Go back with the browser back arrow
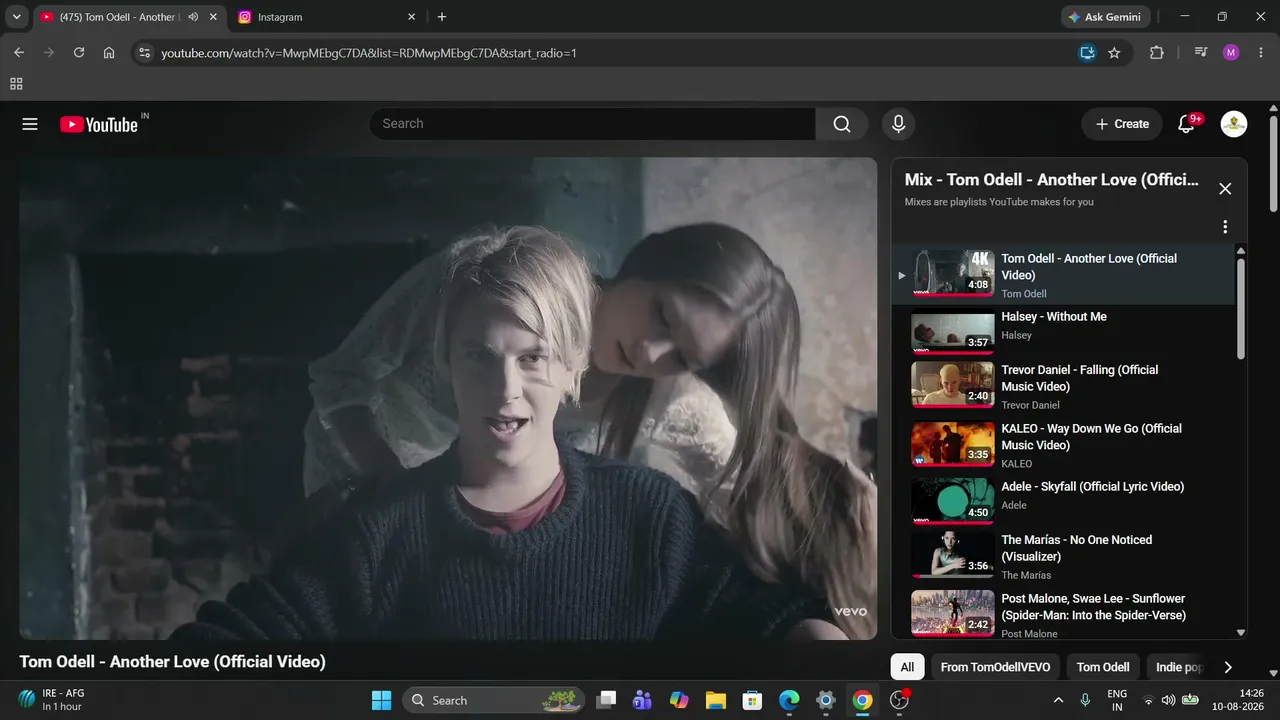The width and height of the screenshot is (1280, 720). click(x=19, y=53)
